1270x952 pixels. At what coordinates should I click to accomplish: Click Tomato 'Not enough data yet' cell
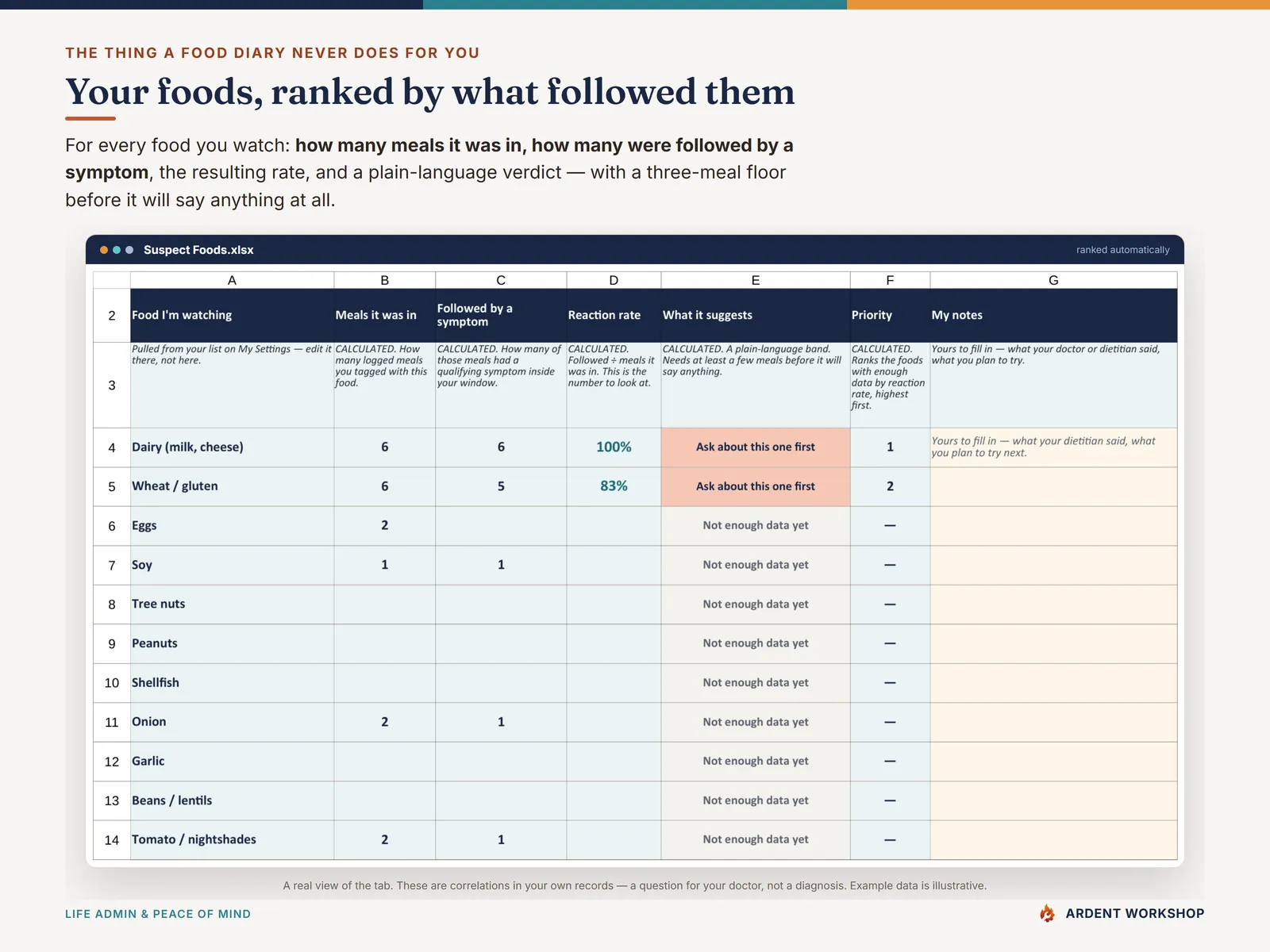756,840
